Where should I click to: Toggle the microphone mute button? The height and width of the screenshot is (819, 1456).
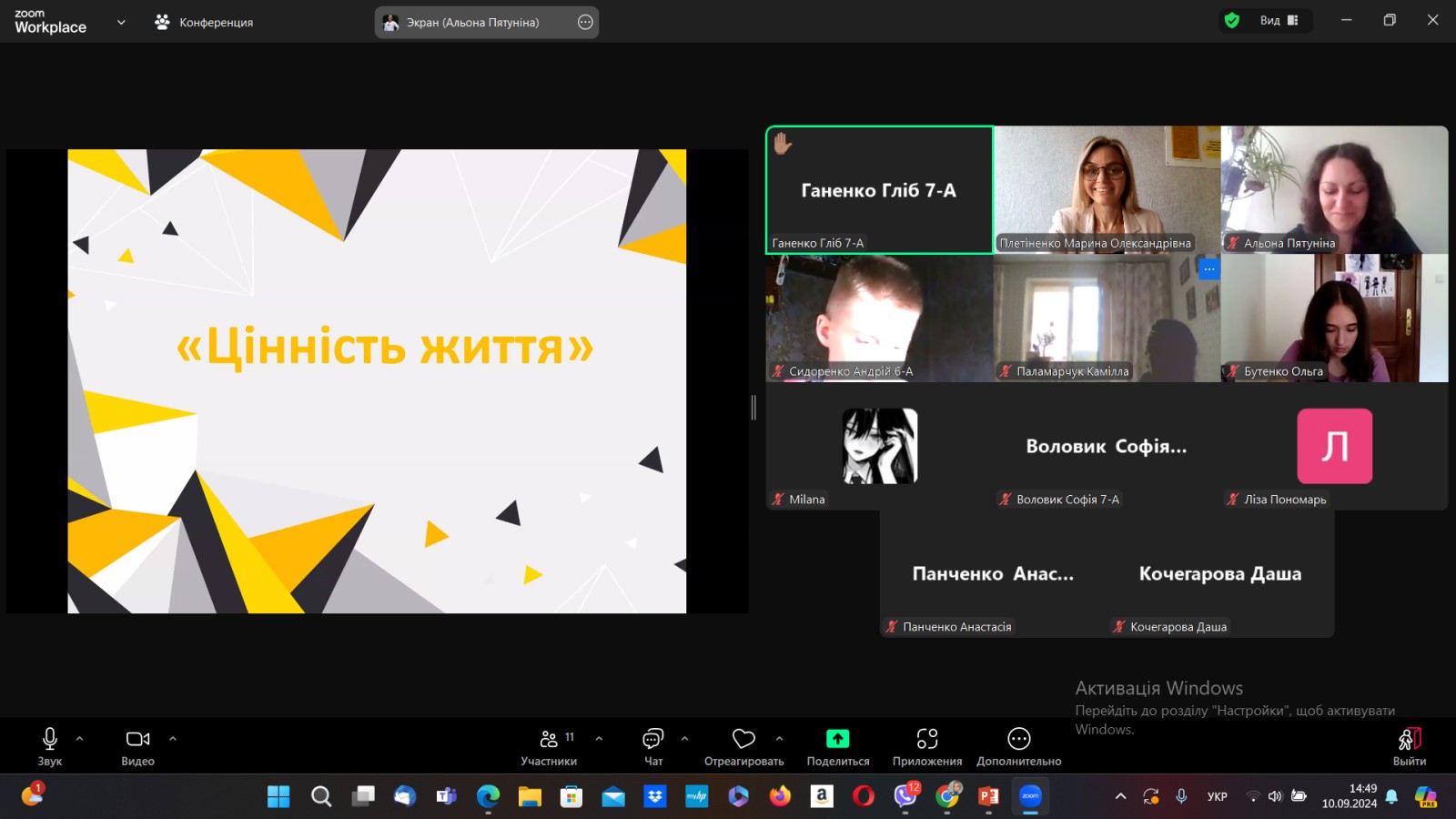[50, 747]
